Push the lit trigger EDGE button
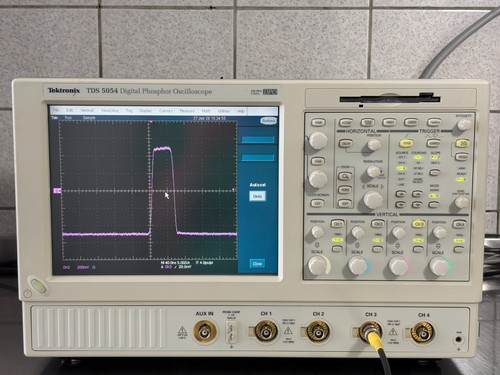Screen dimensions: 500x375 pos(406,143)
